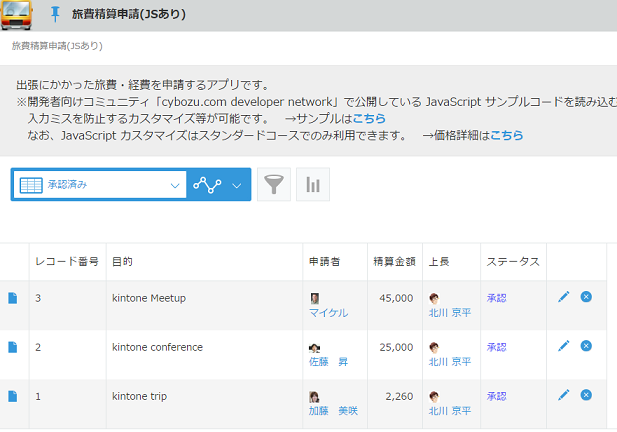The height and width of the screenshot is (432, 617).
Task: Click the 旅費精算申請(JSあり) app title
Action: pyautogui.click(x=129, y=14)
